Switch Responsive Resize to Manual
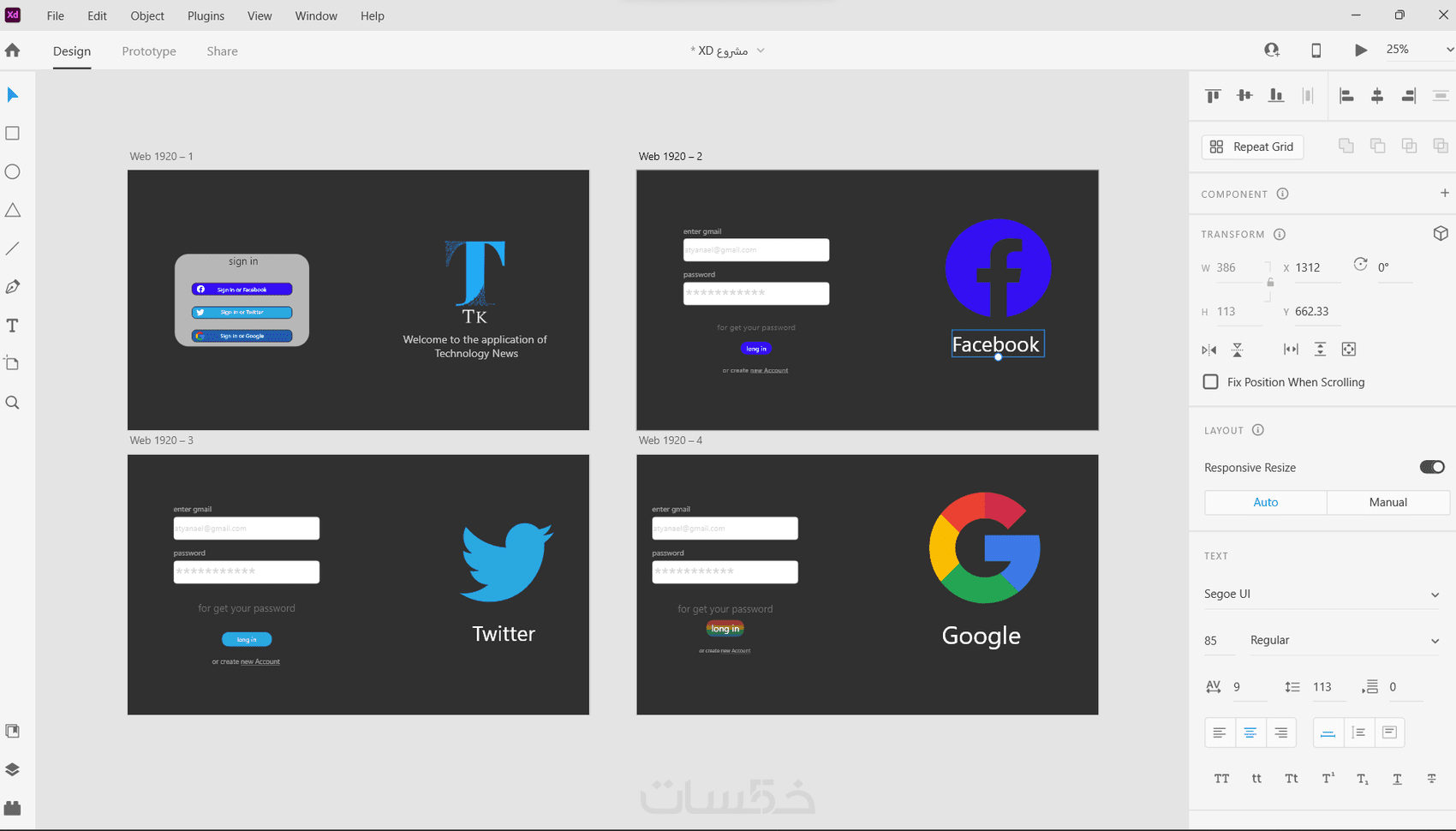Image resolution: width=1456 pixels, height=831 pixels. (1388, 502)
